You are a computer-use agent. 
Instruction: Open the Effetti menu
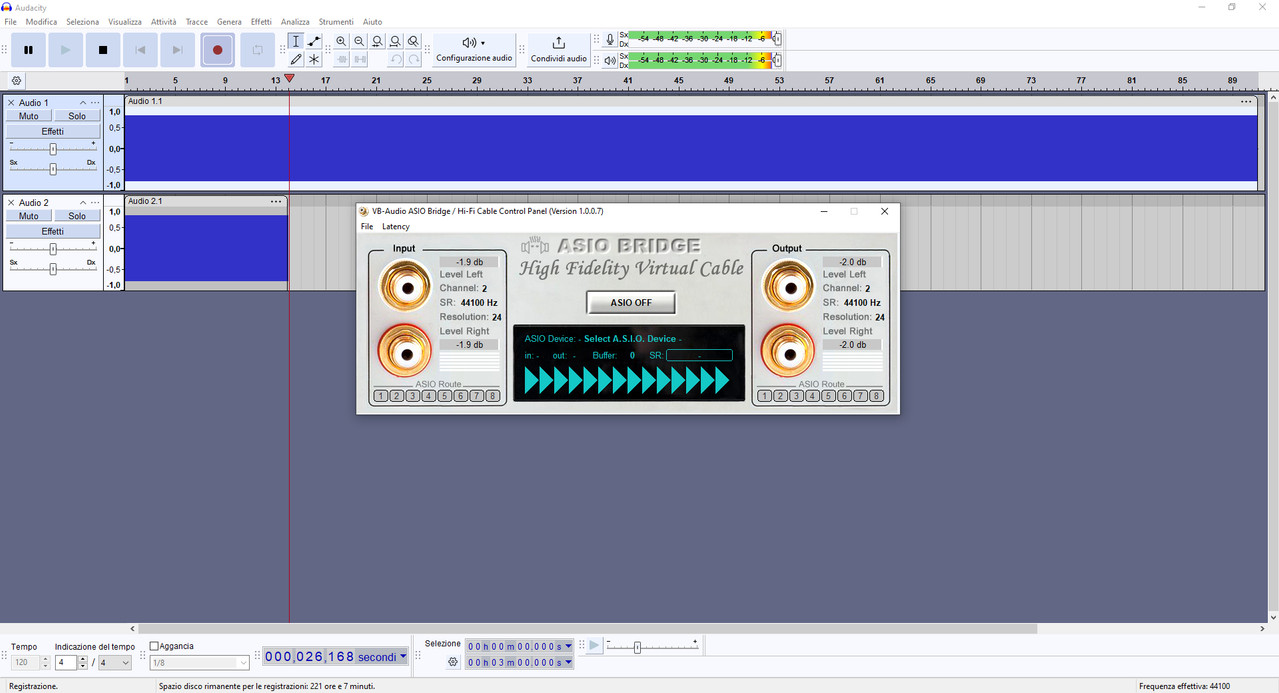(x=261, y=22)
